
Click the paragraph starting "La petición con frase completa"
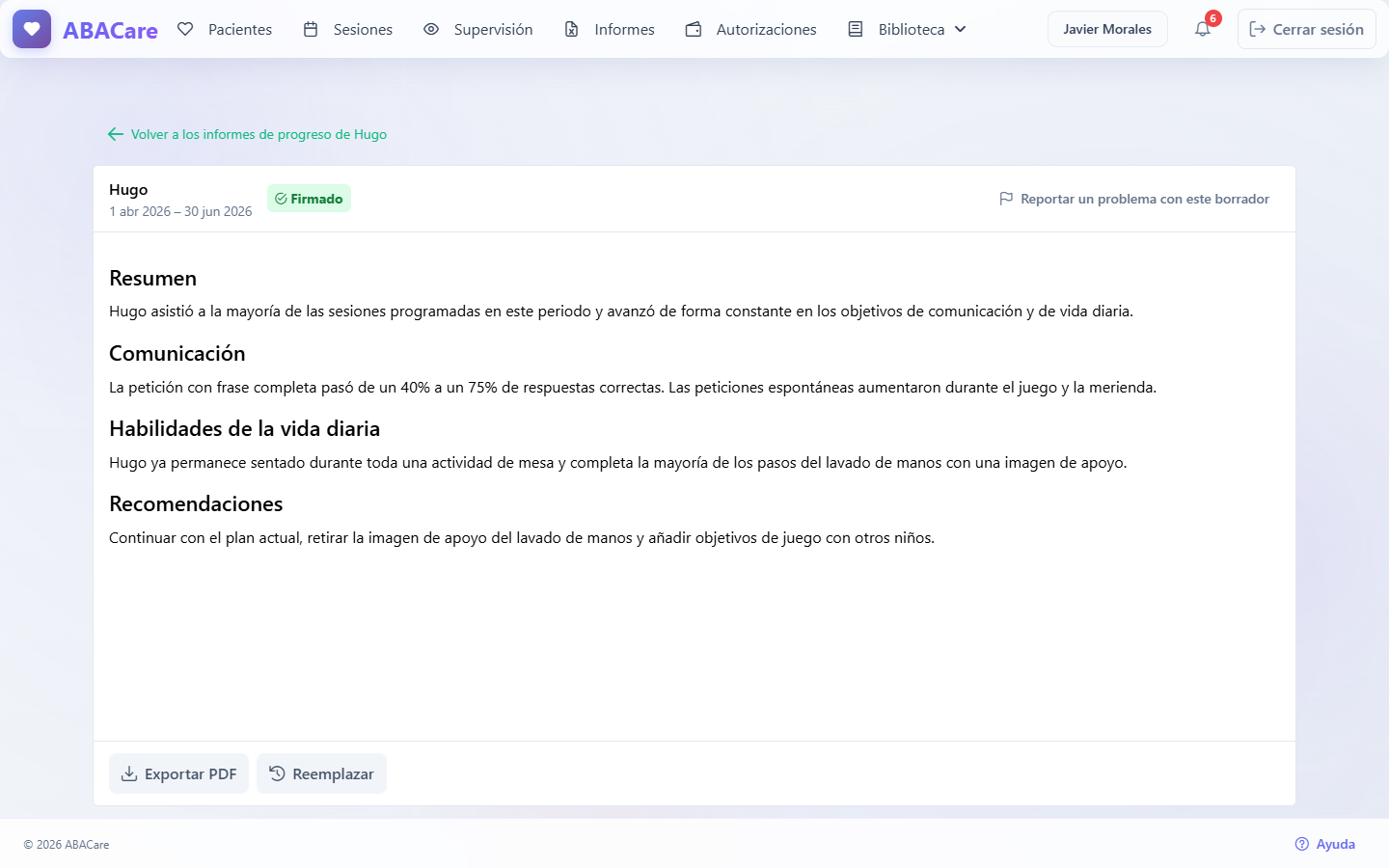click(x=633, y=388)
